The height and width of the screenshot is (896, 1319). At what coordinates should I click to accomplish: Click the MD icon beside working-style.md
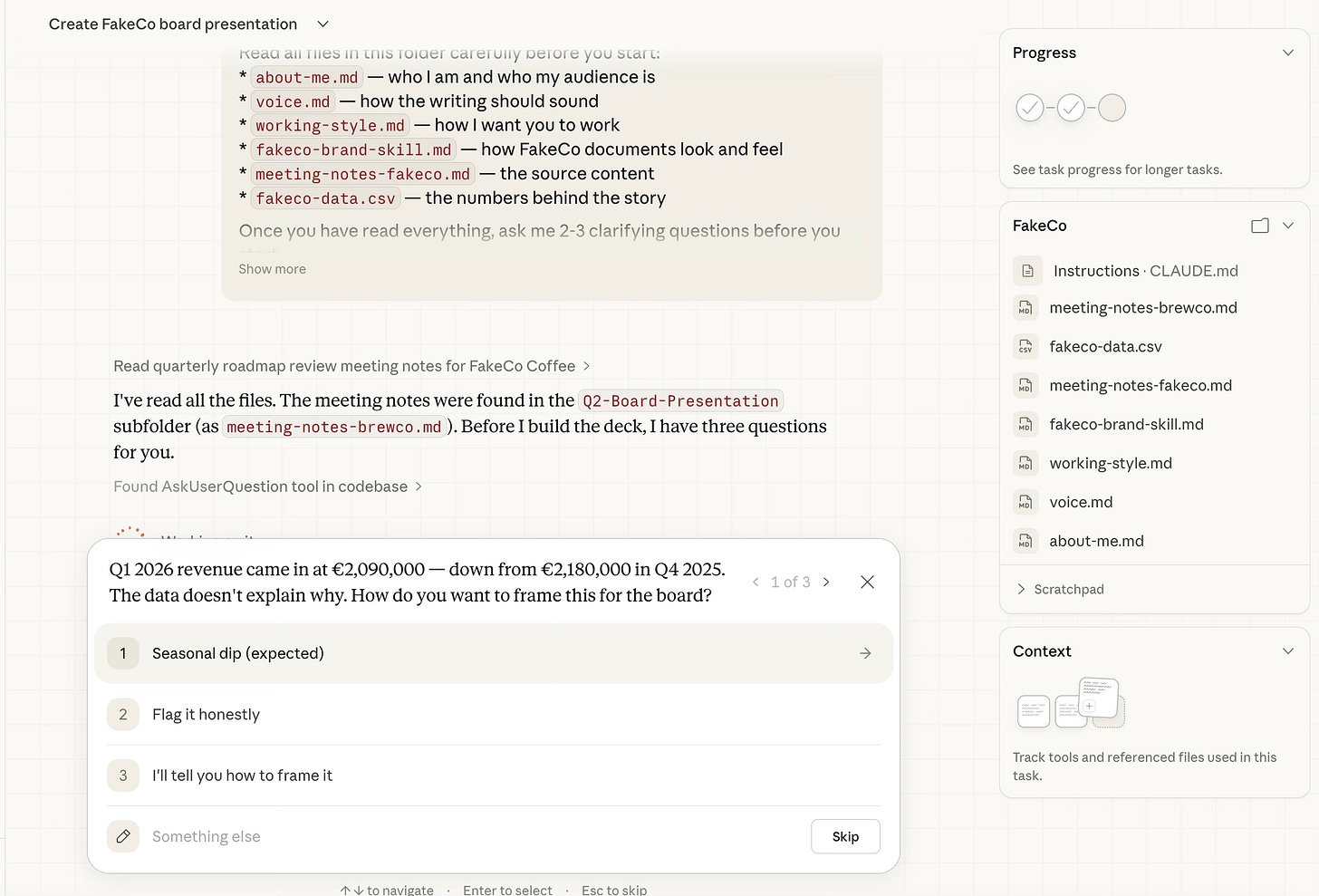[x=1025, y=464]
